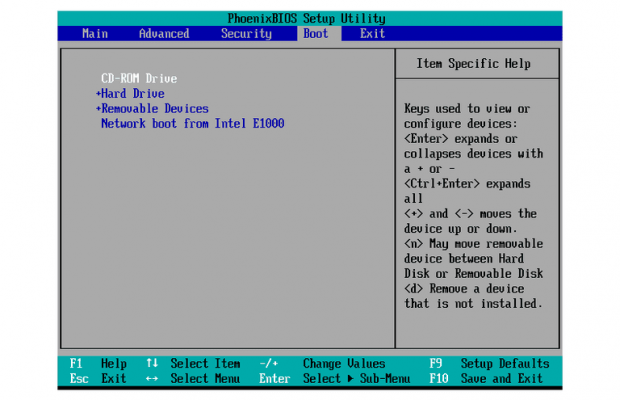620x400 pixels.
Task: Go to the Security tab
Action: tap(246, 34)
